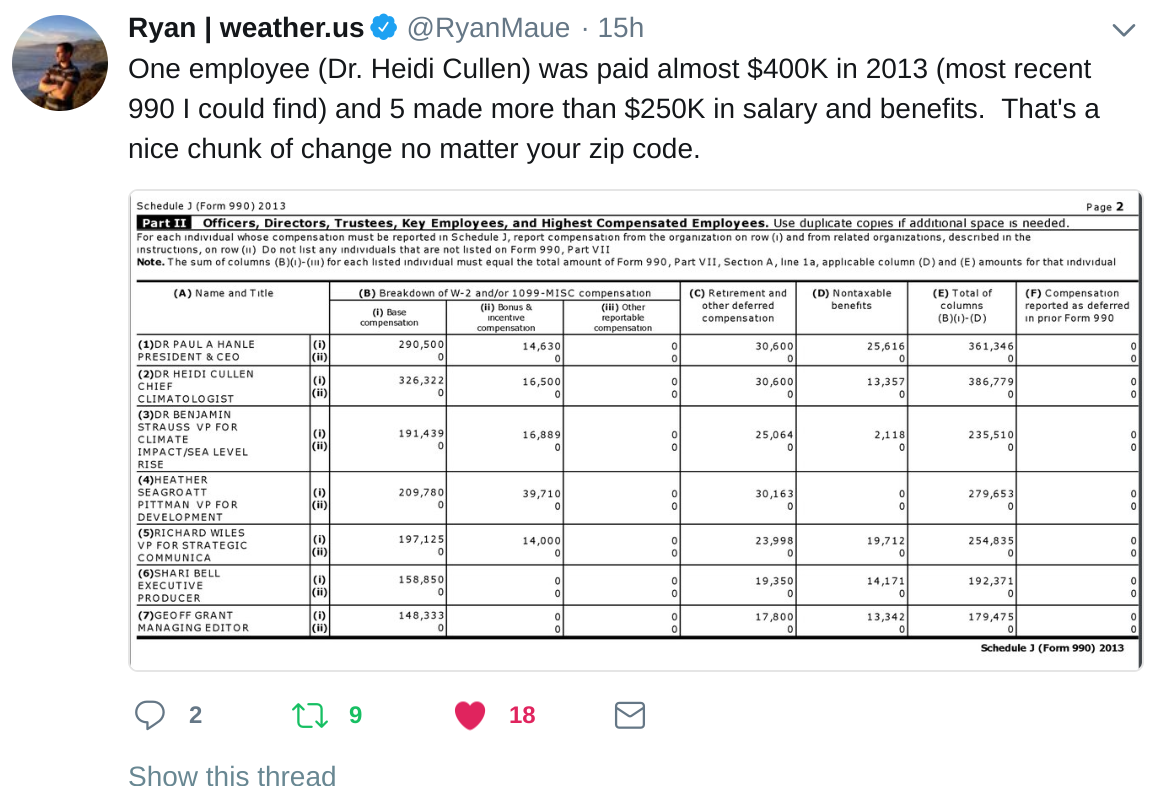Click Geoff Grant Managing Editor row in image
Image resolution: width=1158 pixels, height=786 pixels.
point(637,621)
